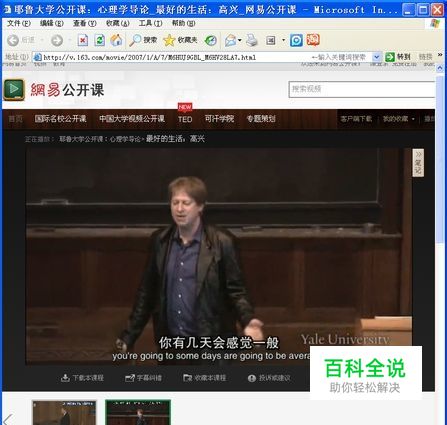
Task: Click the 搜索视频 search field
Action: [x=362, y=89]
